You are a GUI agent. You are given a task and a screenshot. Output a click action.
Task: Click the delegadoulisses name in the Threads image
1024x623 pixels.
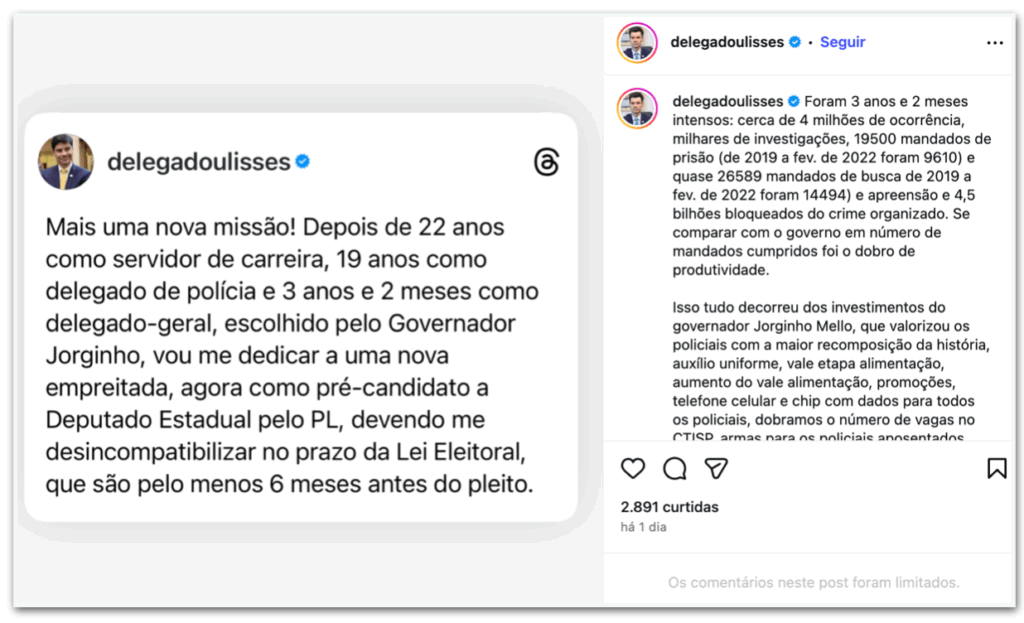198,161
